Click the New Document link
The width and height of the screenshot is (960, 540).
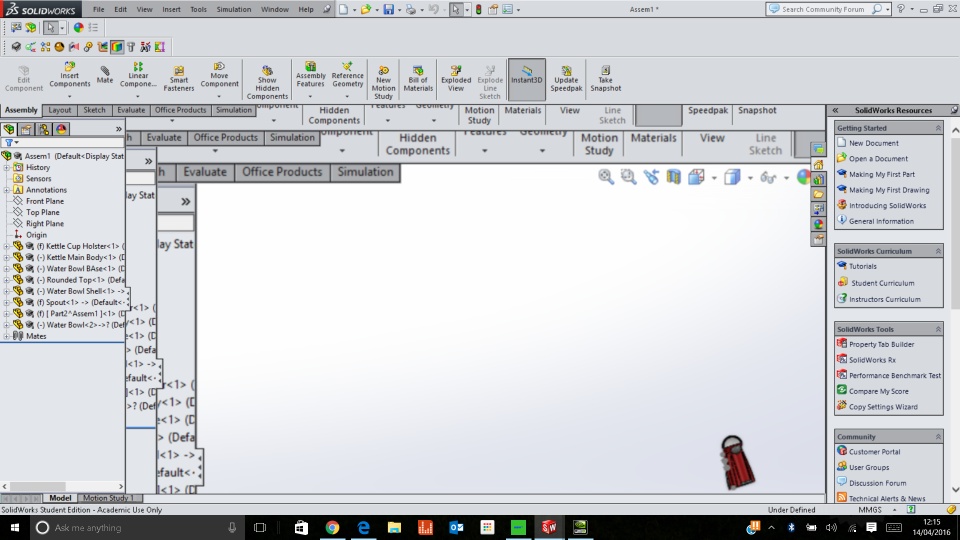(x=874, y=143)
